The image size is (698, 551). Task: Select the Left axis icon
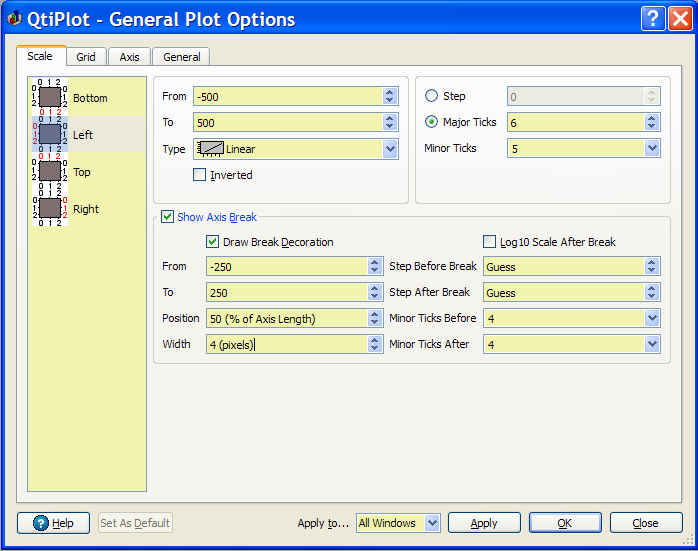(50, 134)
